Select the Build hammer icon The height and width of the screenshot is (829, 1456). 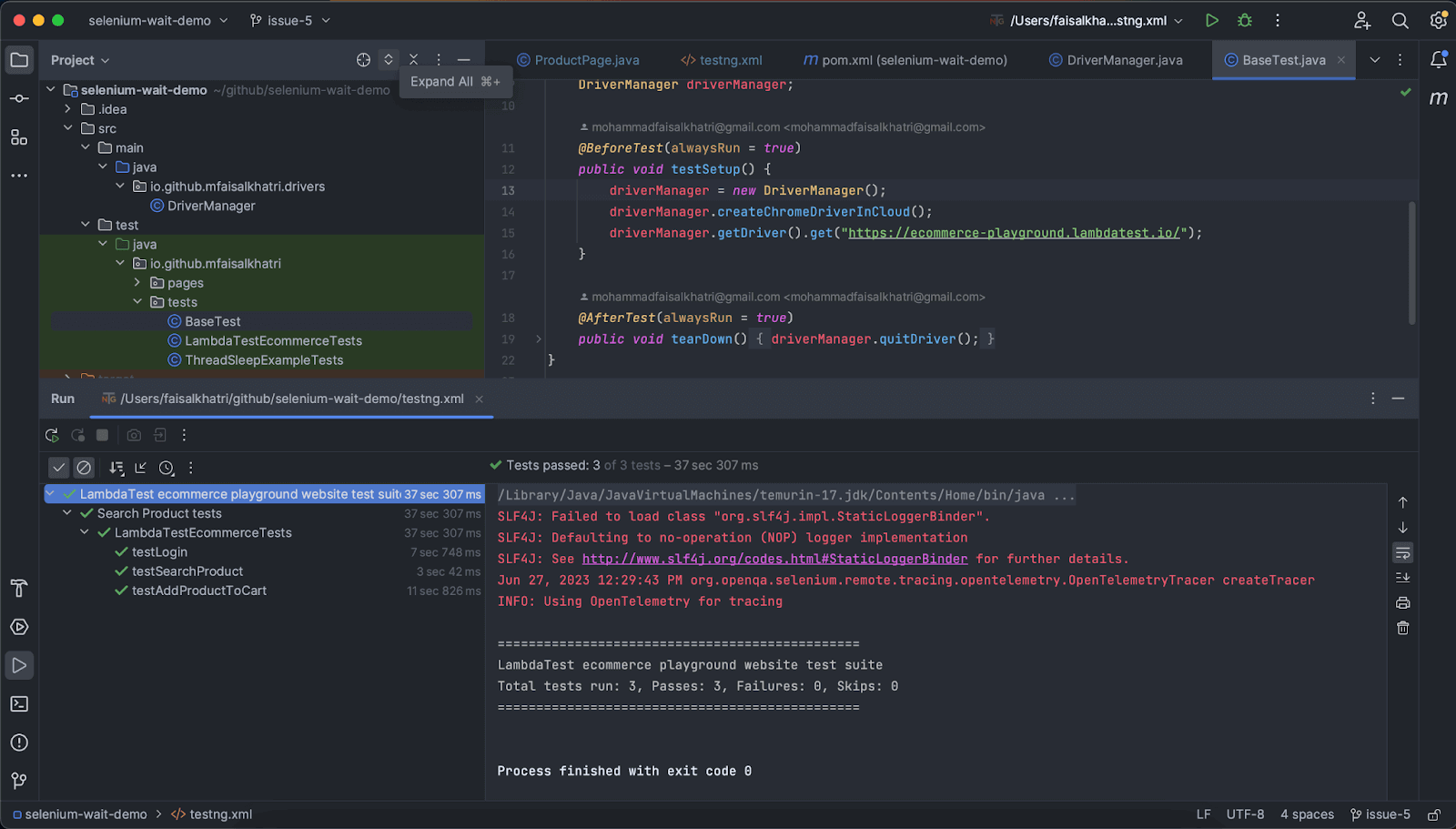point(18,589)
